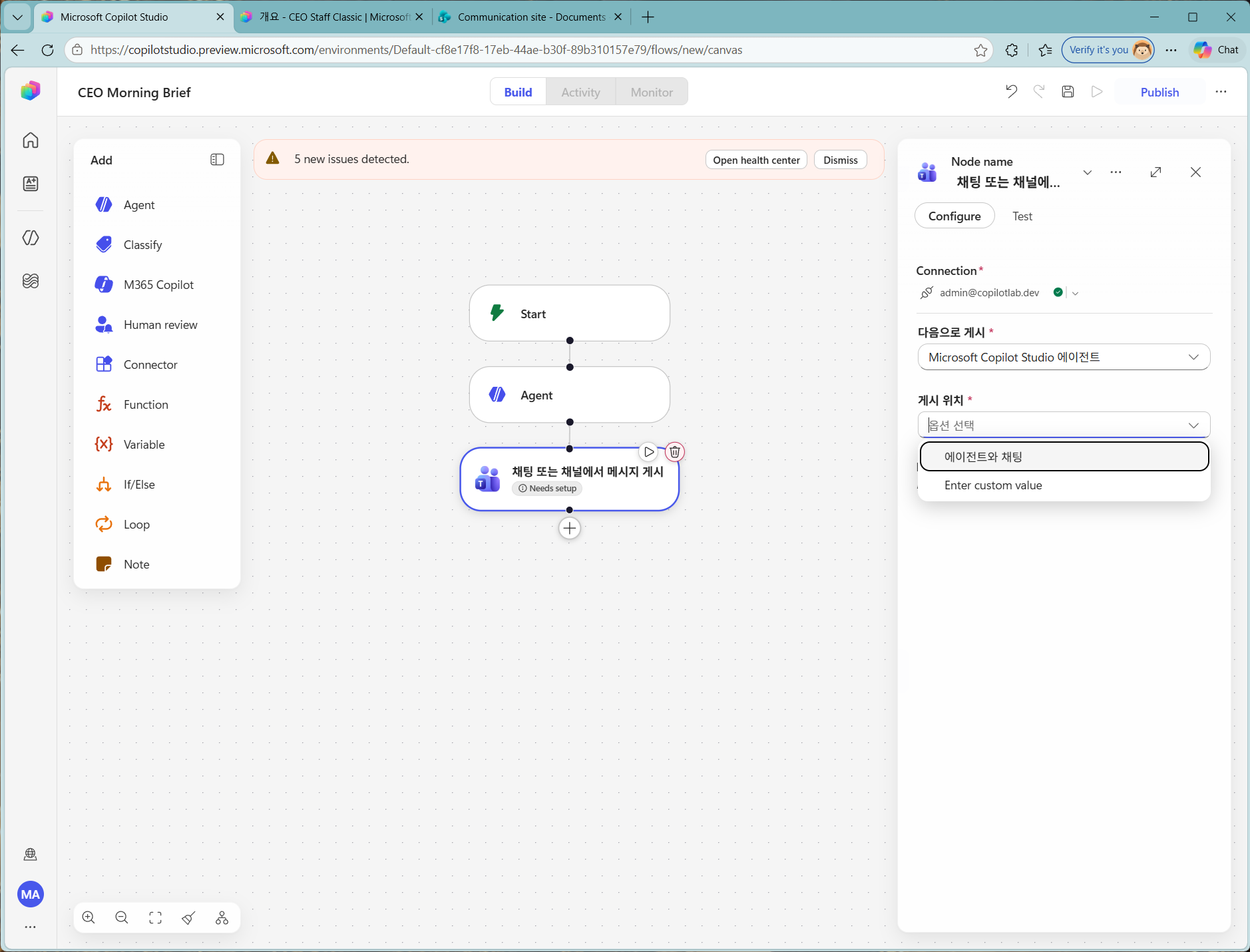Add this page to favorites

pyautogui.click(x=980, y=50)
